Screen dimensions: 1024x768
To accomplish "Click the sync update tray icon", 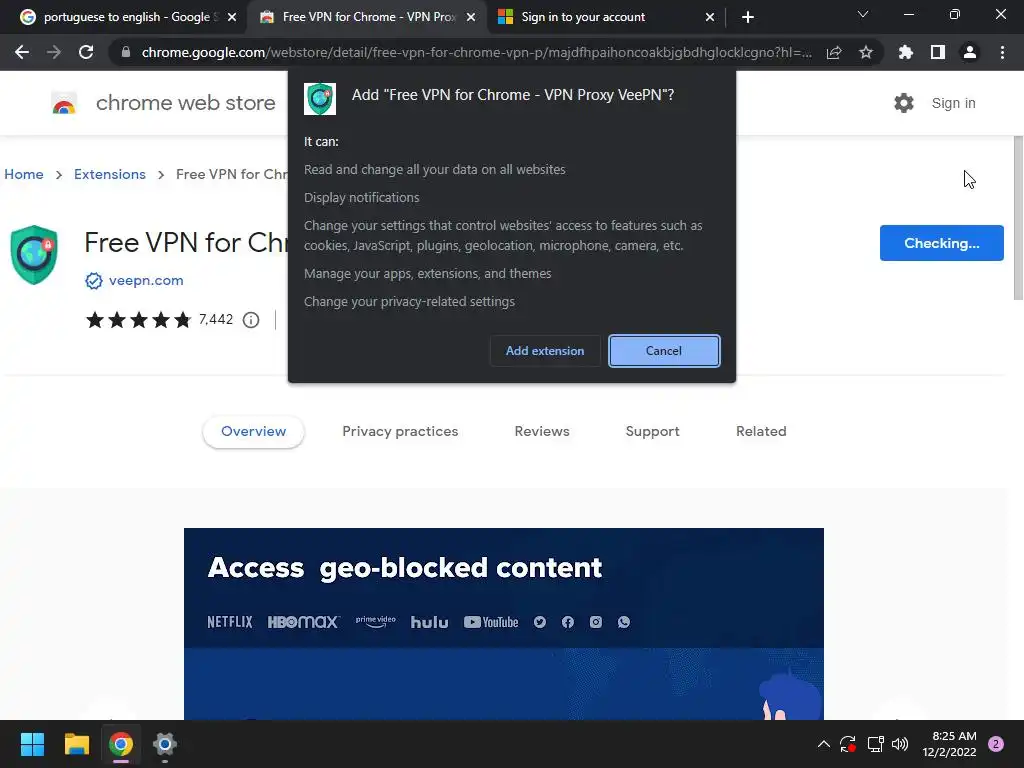I will click(848, 744).
